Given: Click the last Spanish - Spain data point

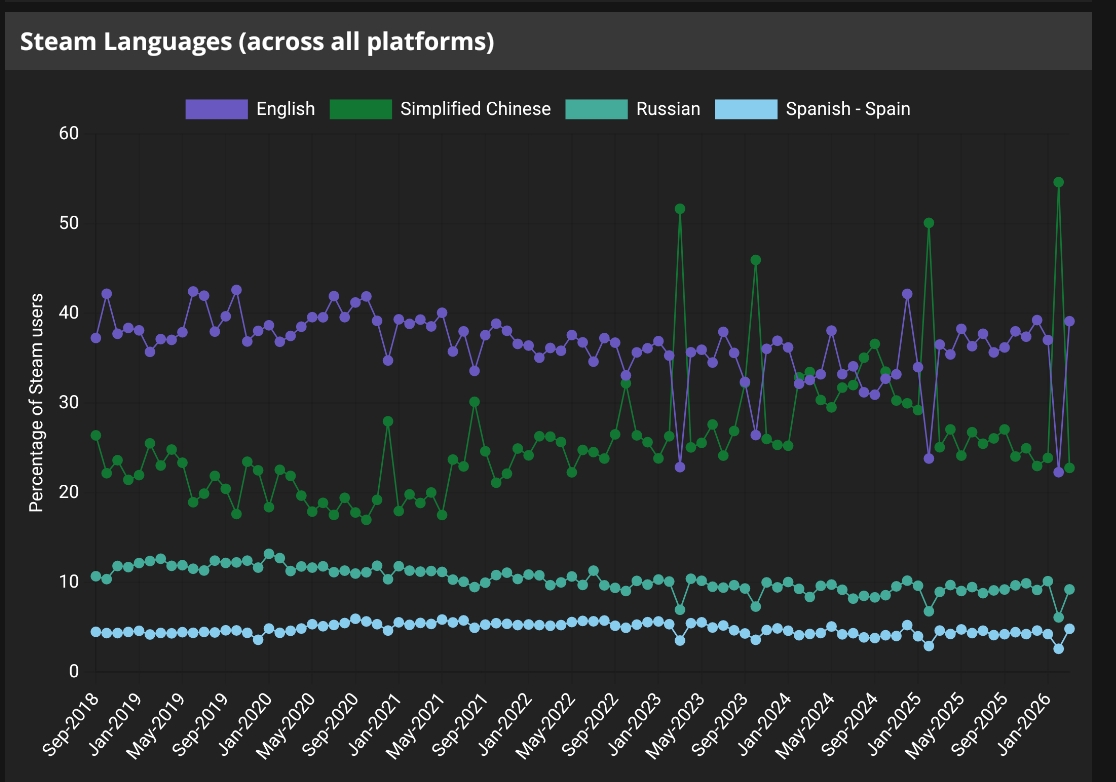Looking at the screenshot, I should point(1069,629).
